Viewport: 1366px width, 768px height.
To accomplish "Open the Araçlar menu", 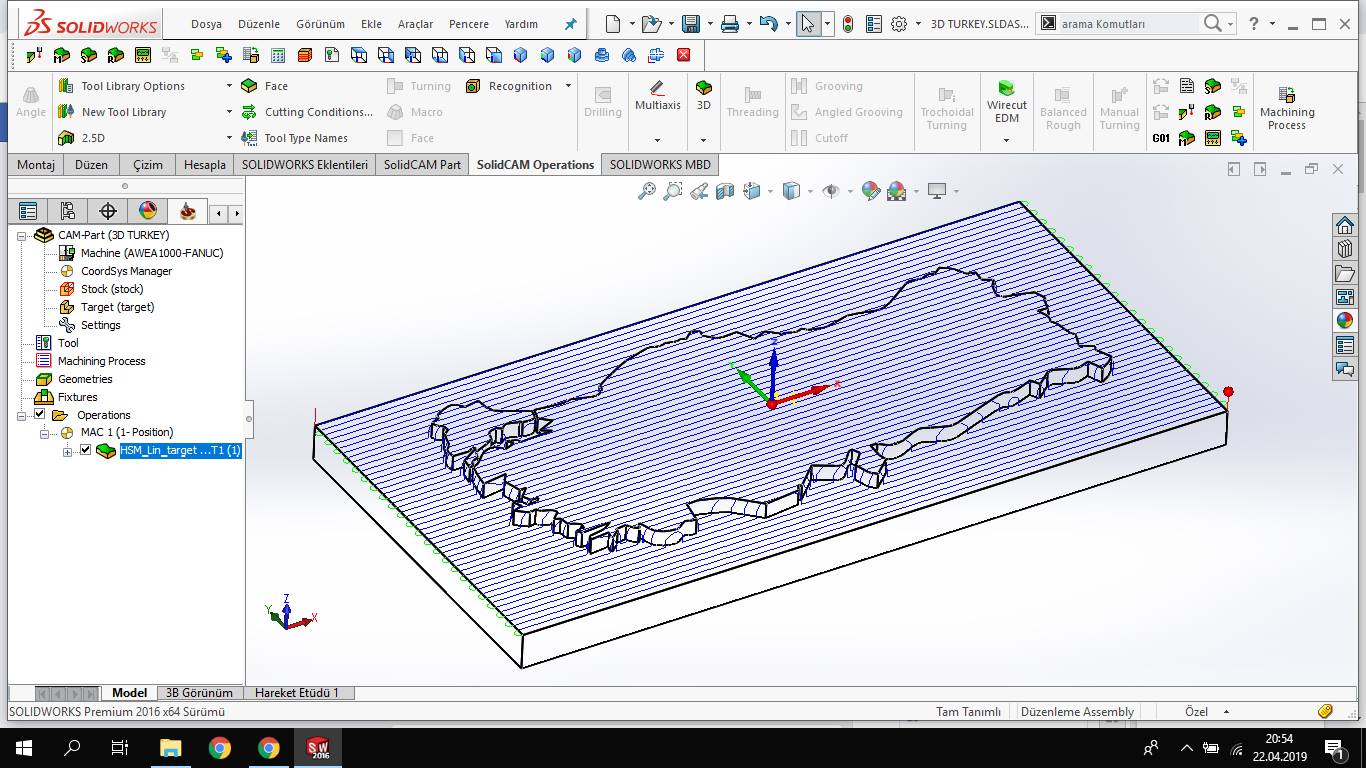I will (x=416, y=24).
